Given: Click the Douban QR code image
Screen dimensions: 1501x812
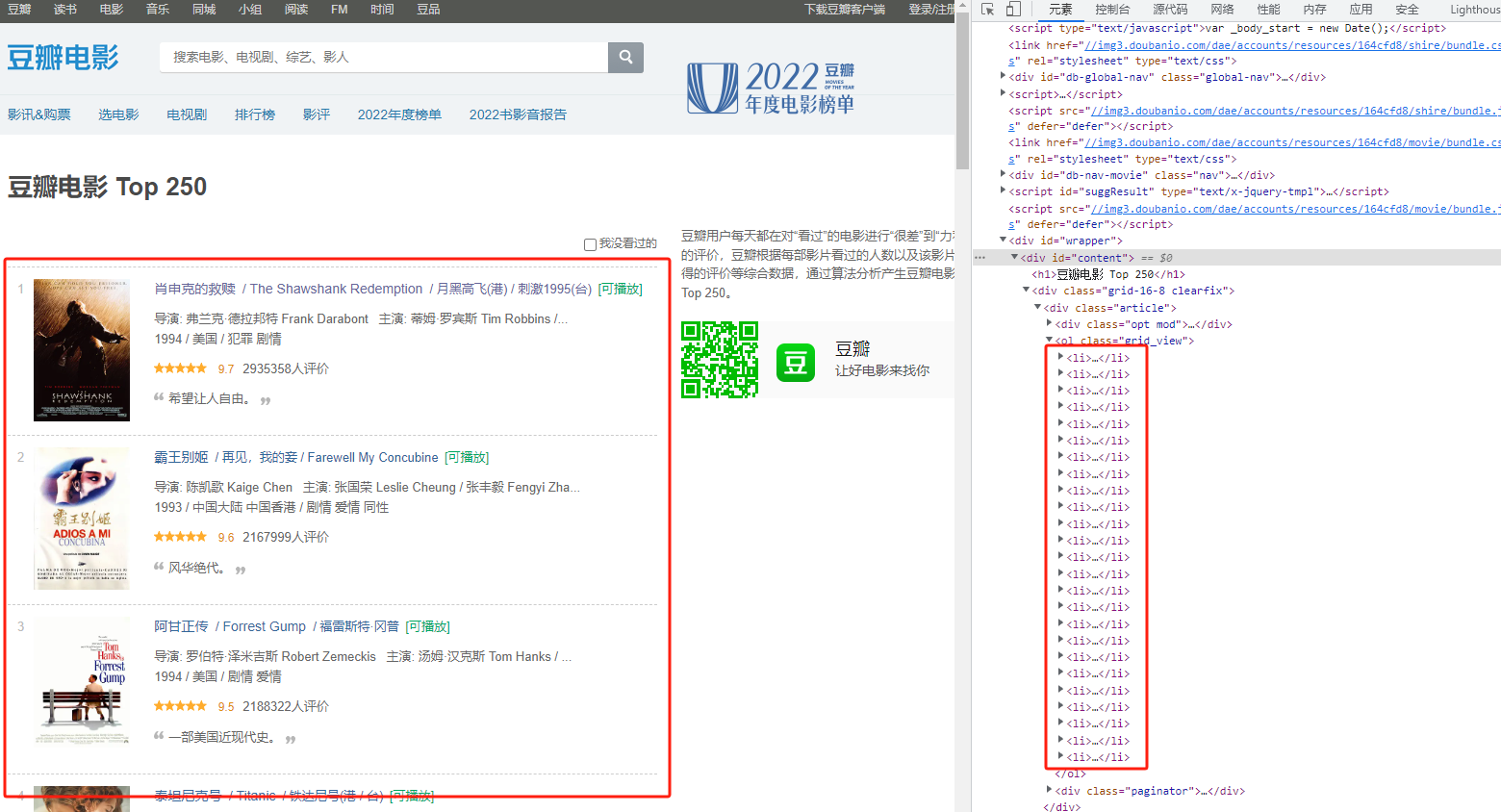Looking at the screenshot, I should click(x=720, y=360).
